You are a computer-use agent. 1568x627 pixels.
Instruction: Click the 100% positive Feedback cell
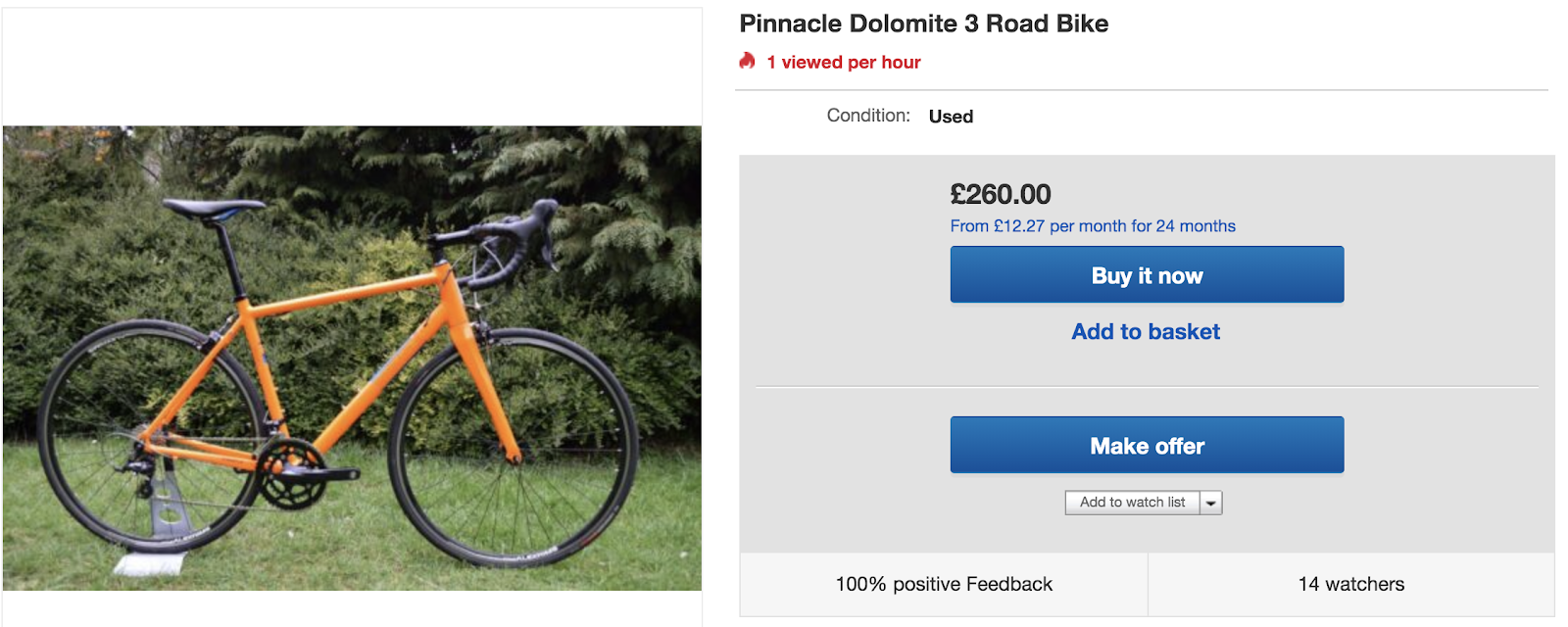point(944,585)
